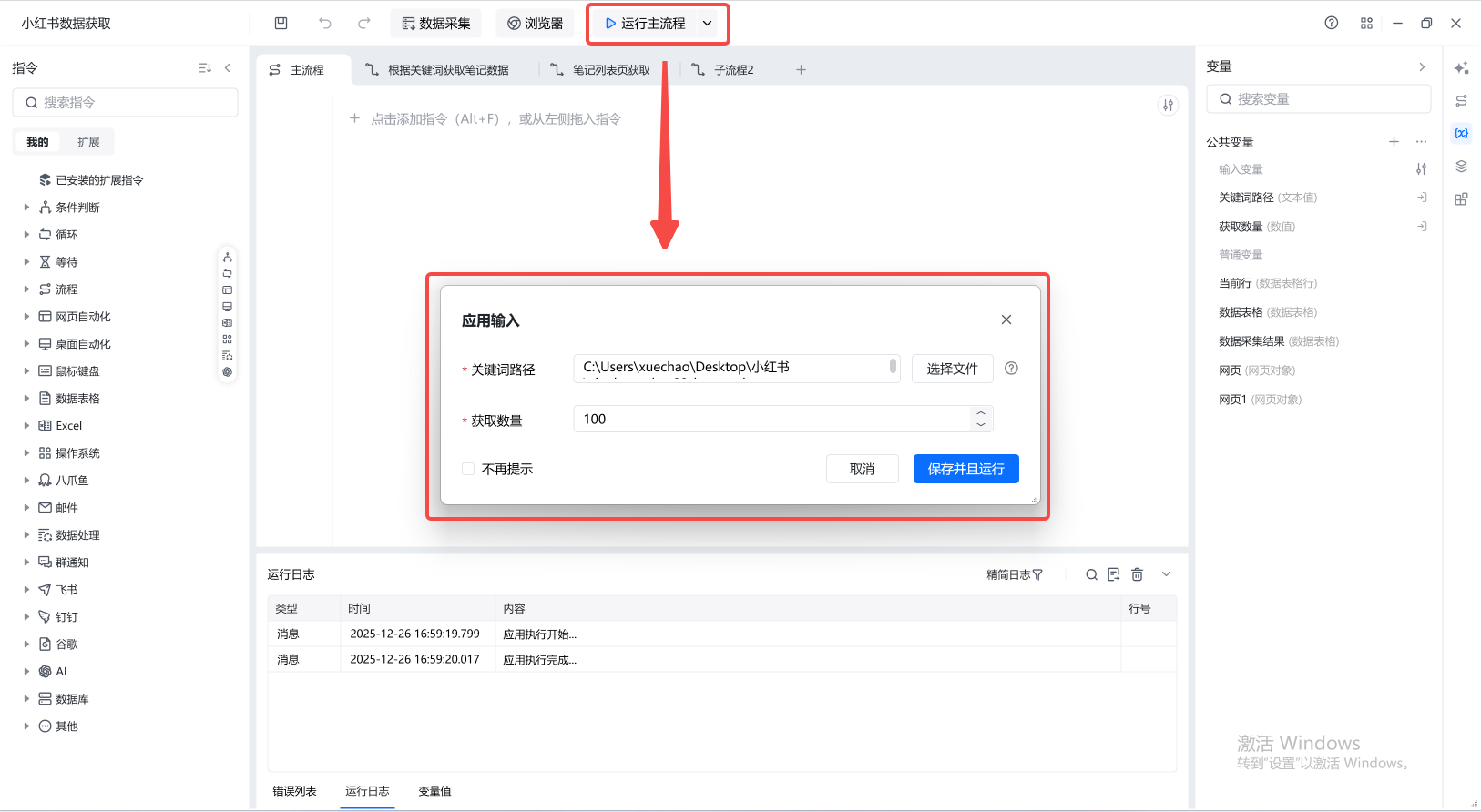The width and height of the screenshot is (1481, 812).
Task: Expand the 桌面自动化 category
Action: tap(26, 344)
